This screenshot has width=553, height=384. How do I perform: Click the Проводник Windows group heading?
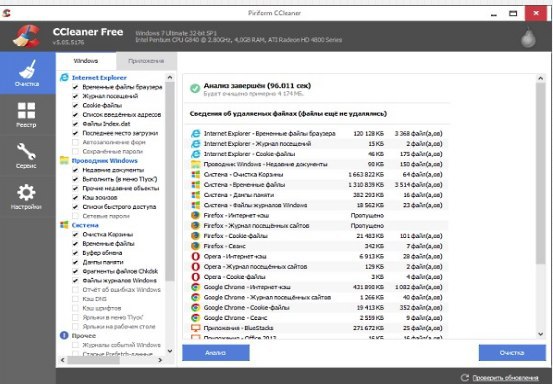coord(105,160)
